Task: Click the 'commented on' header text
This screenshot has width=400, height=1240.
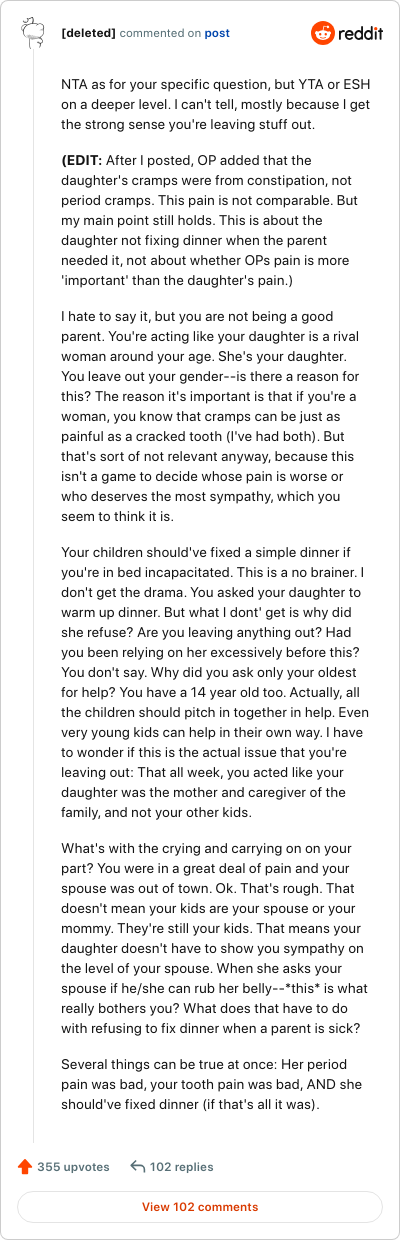Action: 160,33
